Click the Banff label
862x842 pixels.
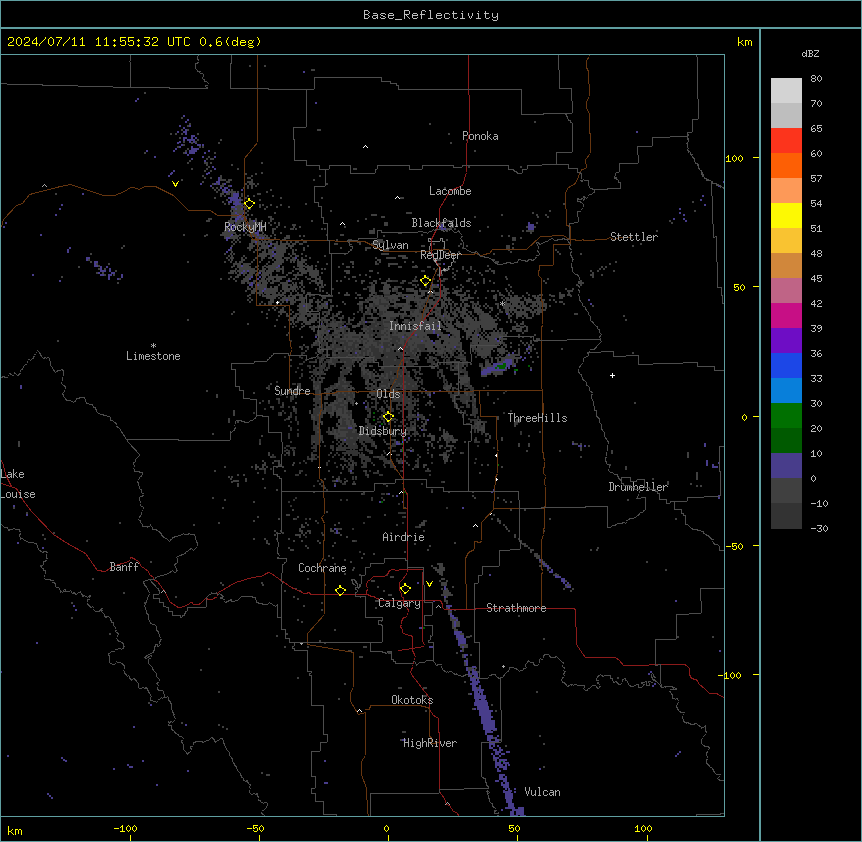click(124, 567)
